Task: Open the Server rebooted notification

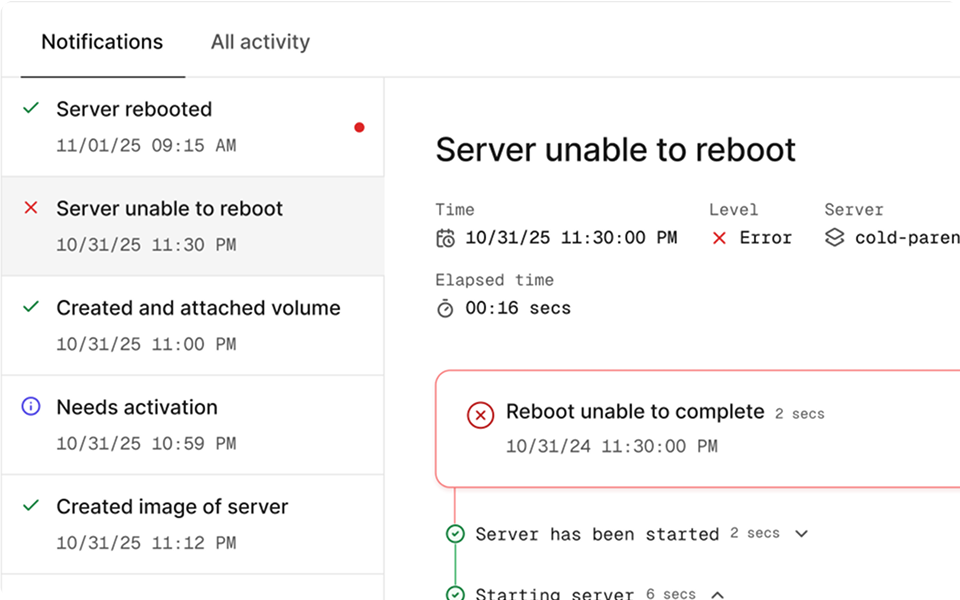Action: coord(193,127)
